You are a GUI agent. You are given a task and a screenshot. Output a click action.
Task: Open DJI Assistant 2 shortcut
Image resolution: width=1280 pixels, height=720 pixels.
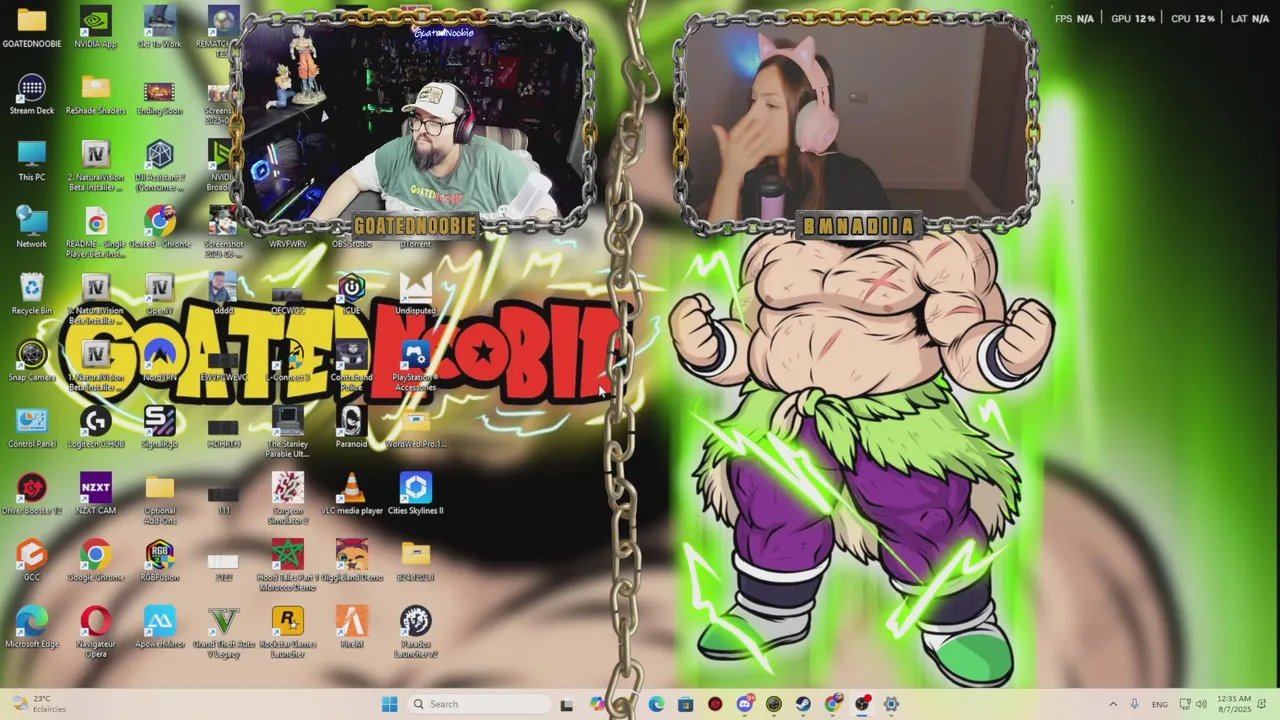click(x=159, y=165)
